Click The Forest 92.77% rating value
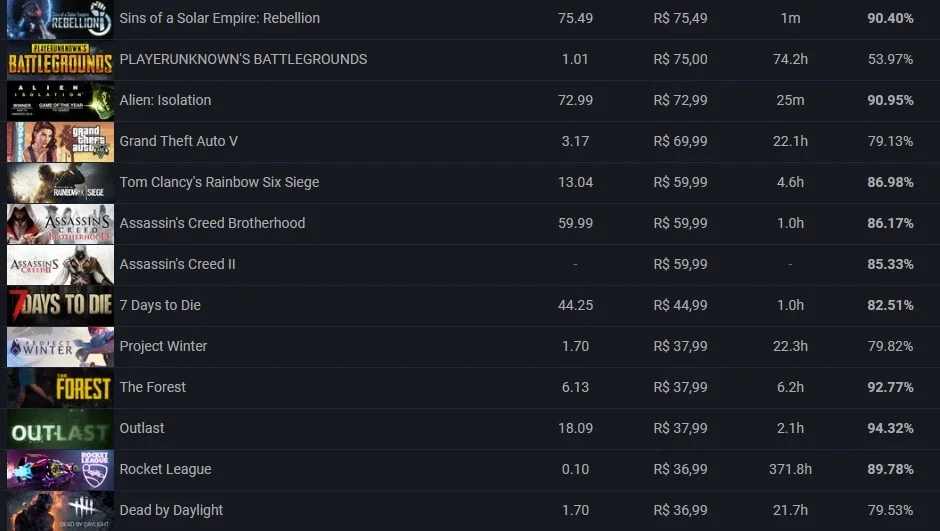The height and width of the screenshot is (531, 940). (890, 387)
